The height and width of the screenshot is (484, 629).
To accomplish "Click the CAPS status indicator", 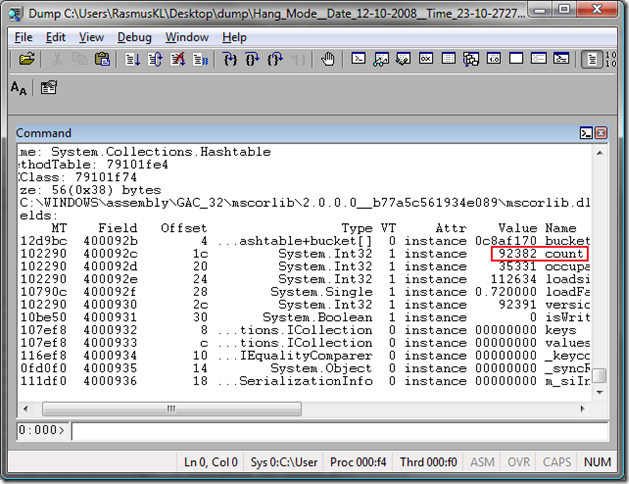I will (557, 462).
